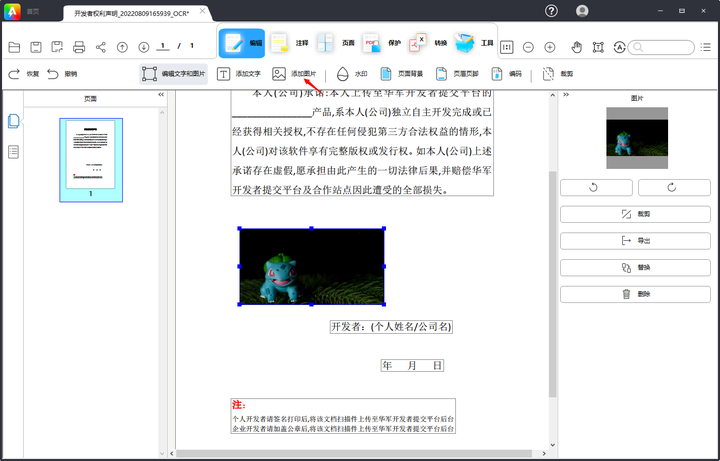Rotate image clockwise button
This screenshot has height=461, width=720.
pos(674,187)
